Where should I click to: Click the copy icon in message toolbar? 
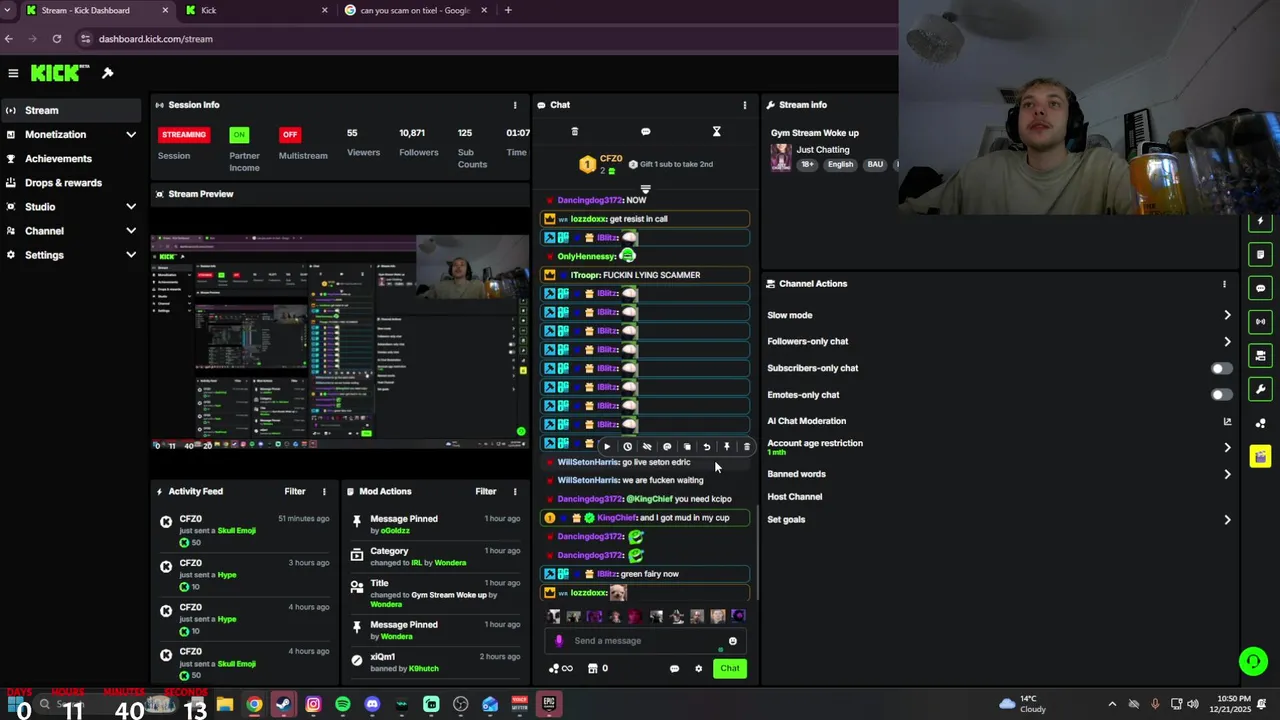[687, 447]
